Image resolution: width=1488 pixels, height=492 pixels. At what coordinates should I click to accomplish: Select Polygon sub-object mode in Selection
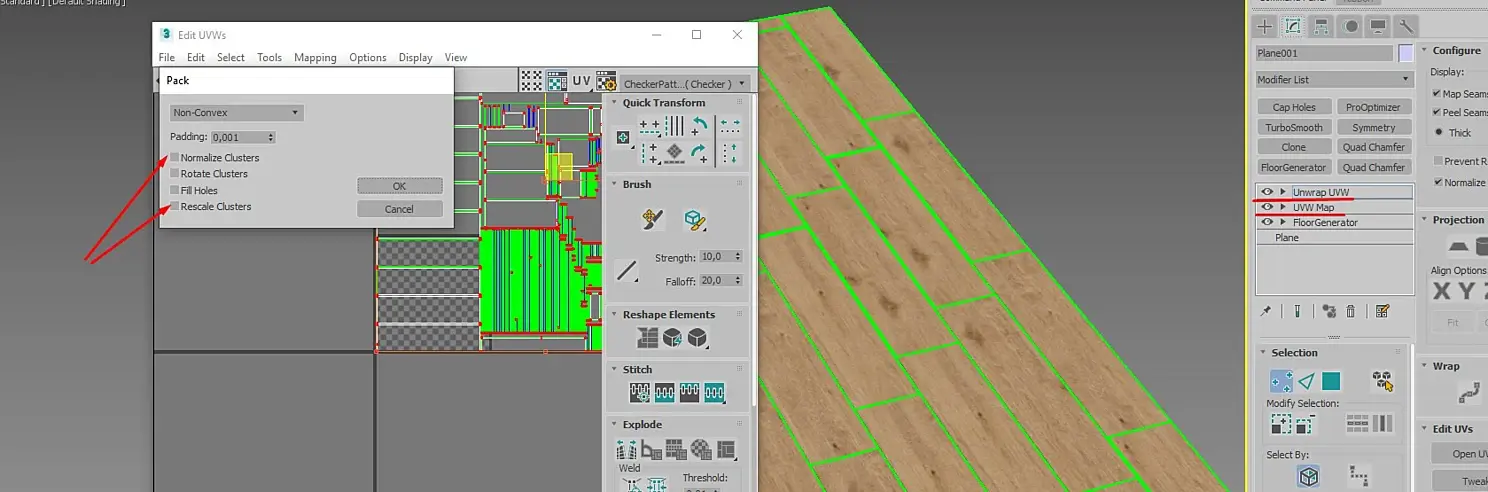coord(1331,381)
